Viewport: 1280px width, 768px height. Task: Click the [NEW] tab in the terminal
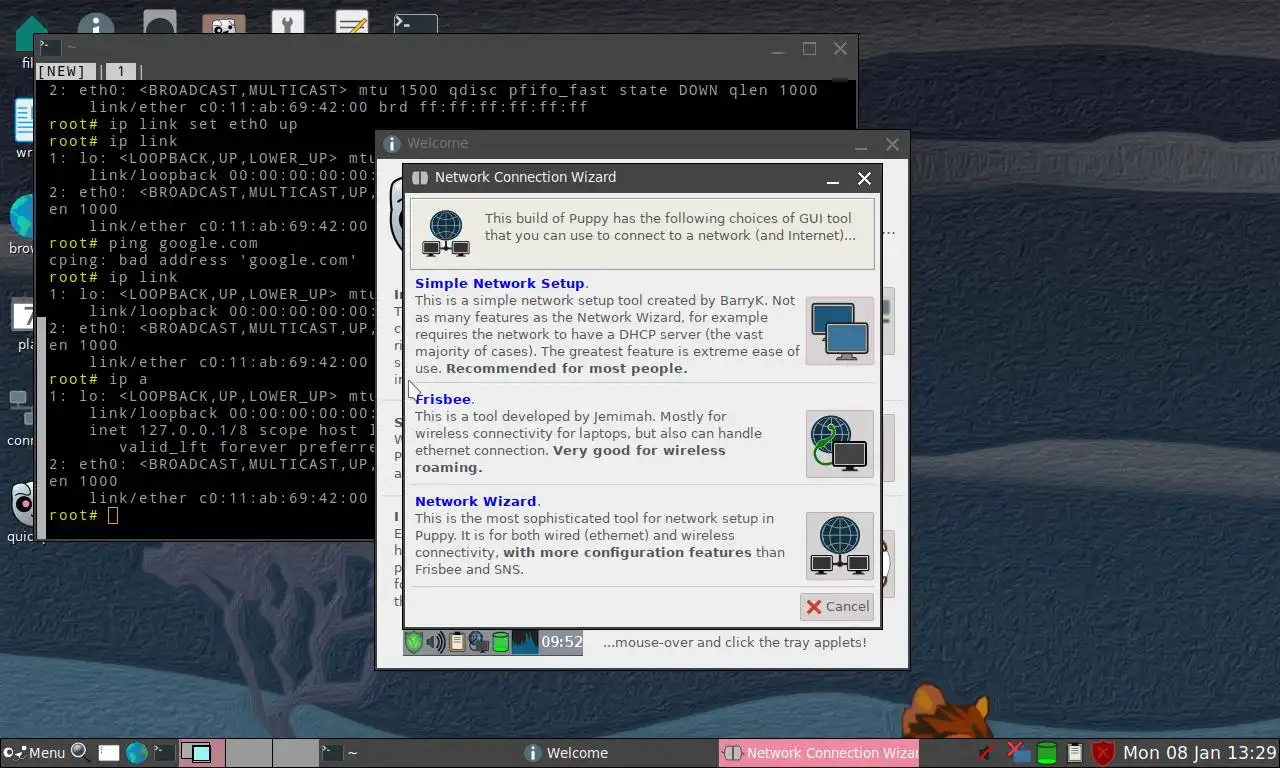[x=66, y=71]
